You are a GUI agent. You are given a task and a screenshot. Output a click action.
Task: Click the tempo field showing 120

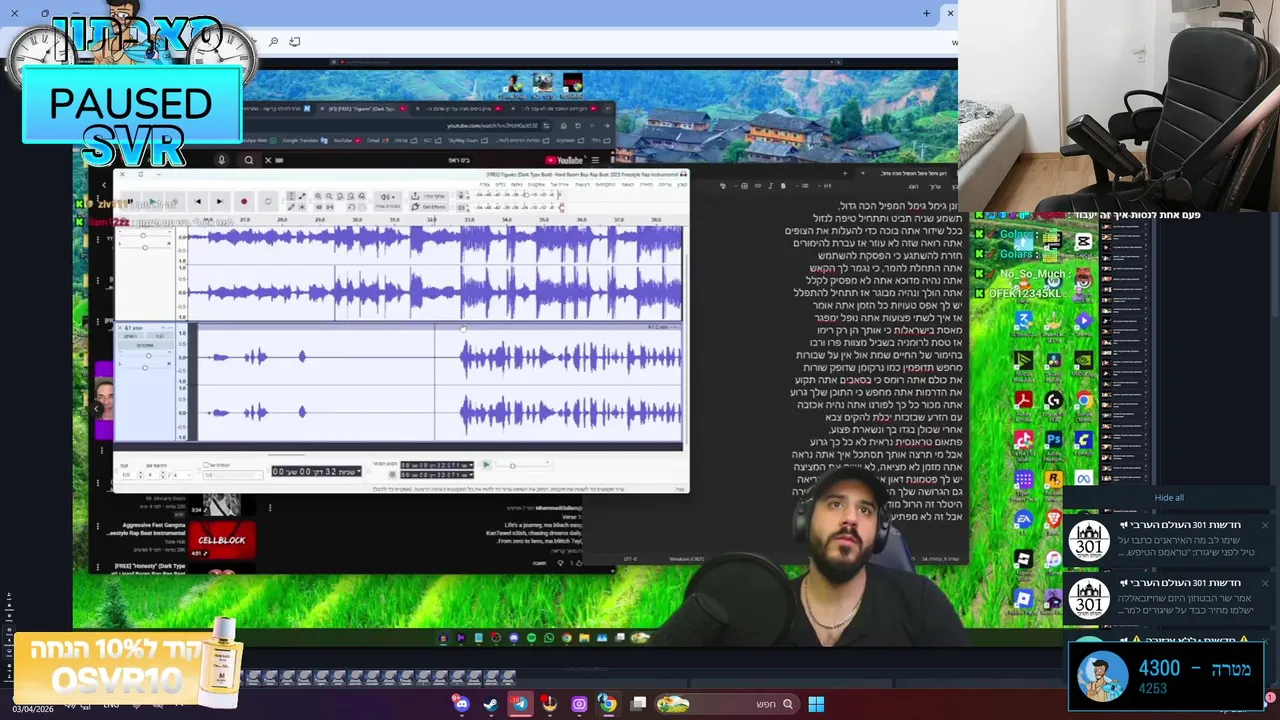[x=127, y=475]
